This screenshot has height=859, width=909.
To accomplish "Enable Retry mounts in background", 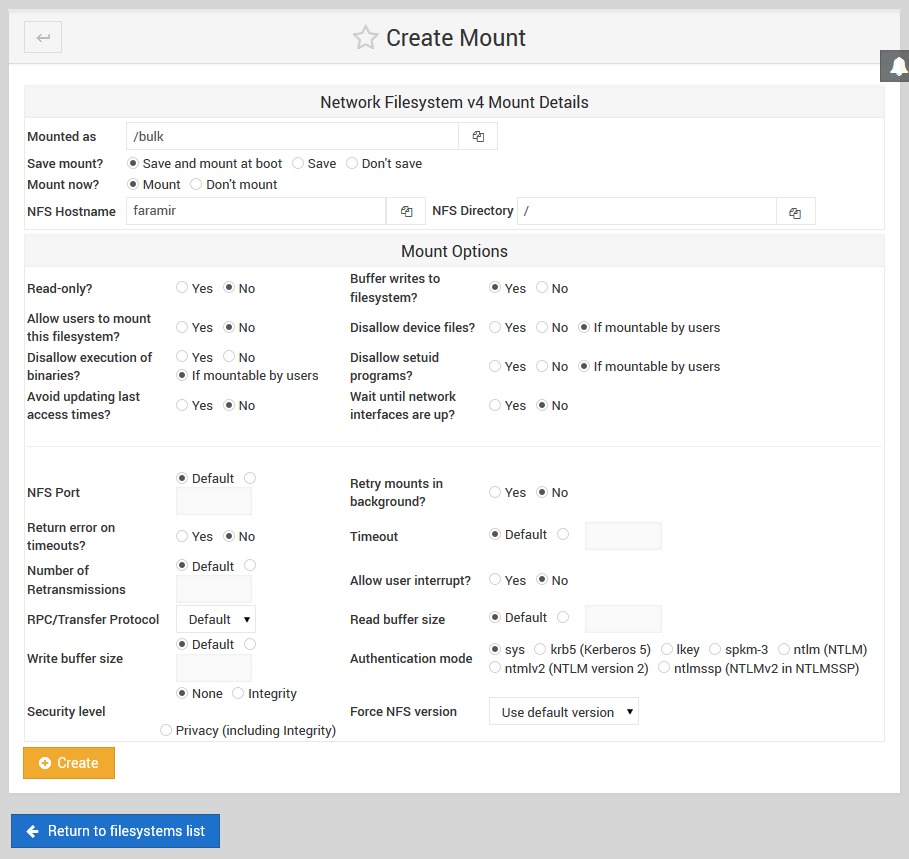I will pos(495,492).
